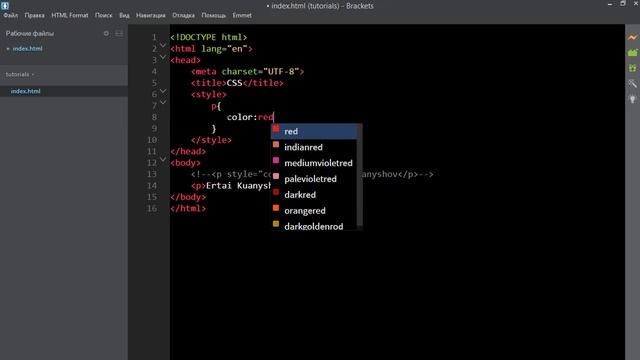The height and width of the screenshot is (360, 640).
Task: Open the Навигация menu
Action: coord(151,16)
